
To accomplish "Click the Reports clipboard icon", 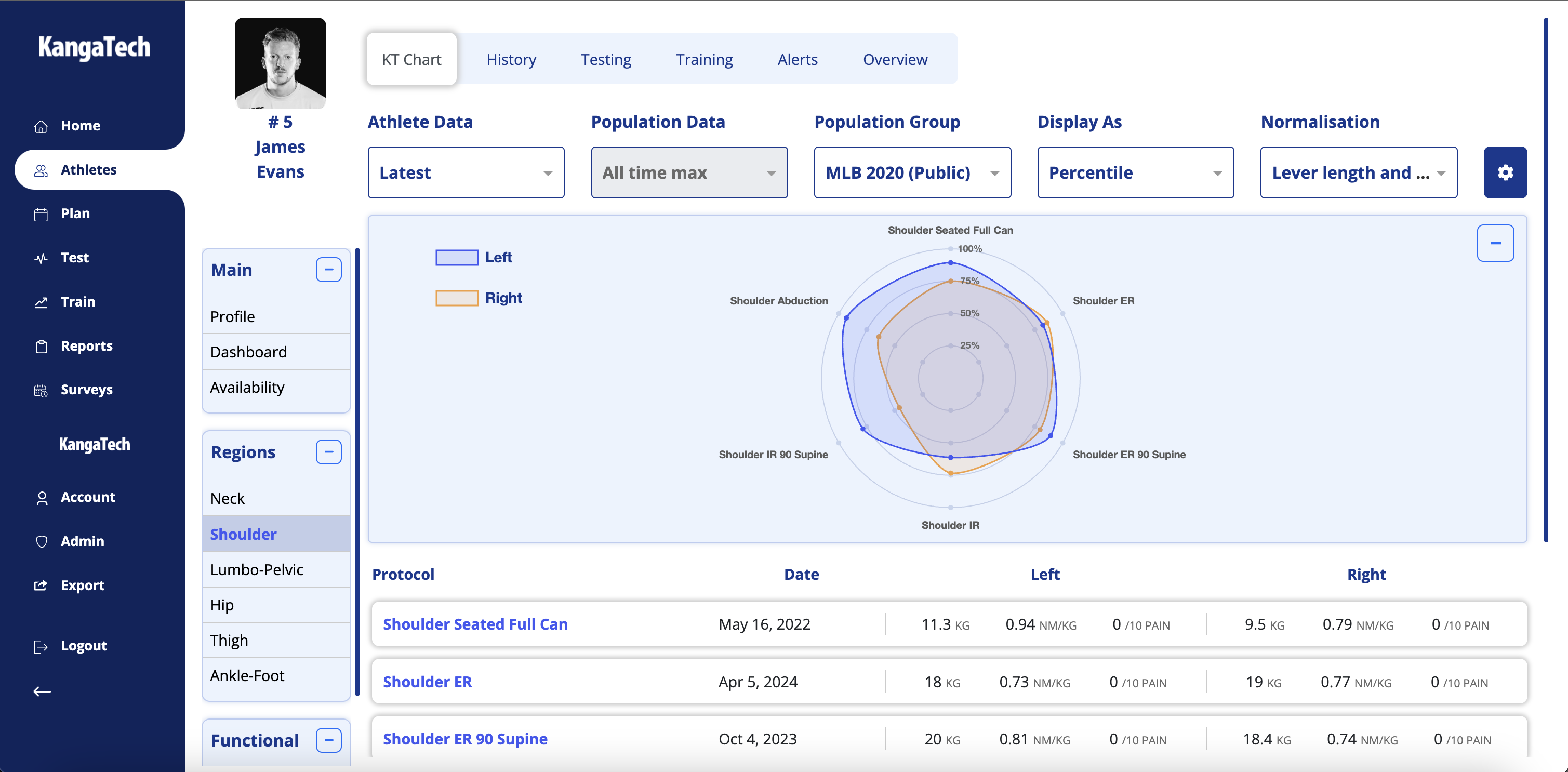I will coord(41,347).
